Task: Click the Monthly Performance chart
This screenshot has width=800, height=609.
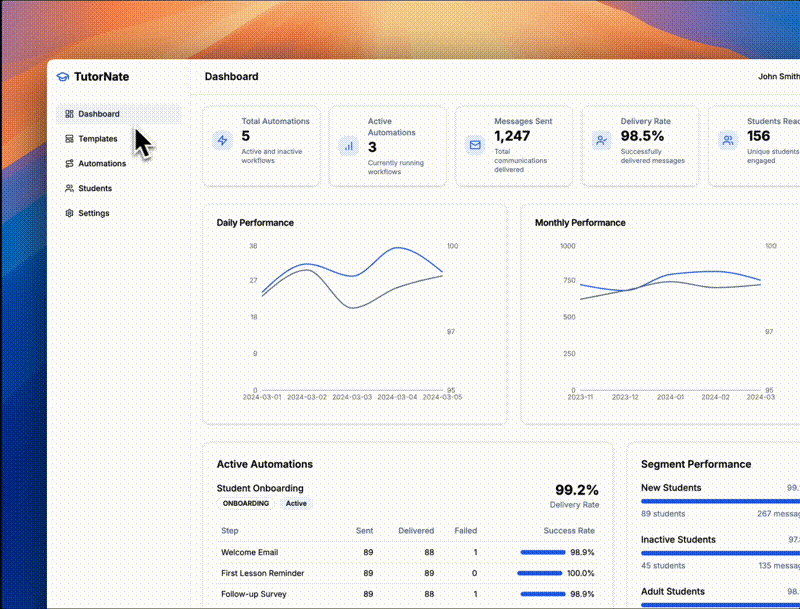Action: (x=669, y=321)
